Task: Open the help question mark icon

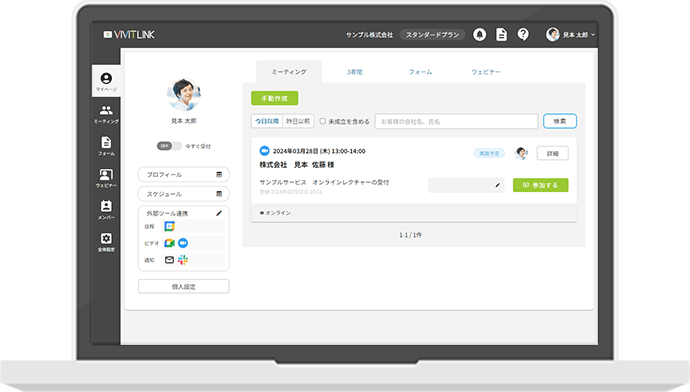Action: click(523, 34)
